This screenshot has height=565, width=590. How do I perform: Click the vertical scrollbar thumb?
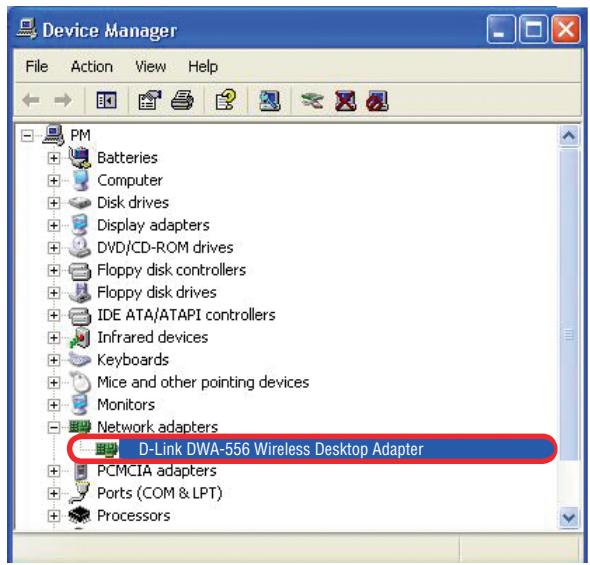point(569,304)
